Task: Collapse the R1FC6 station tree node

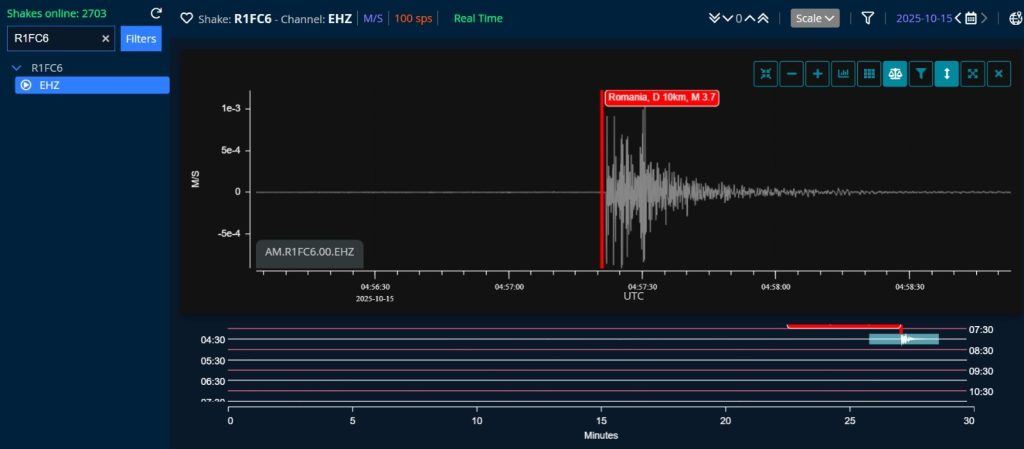Action: coord(17,68)
